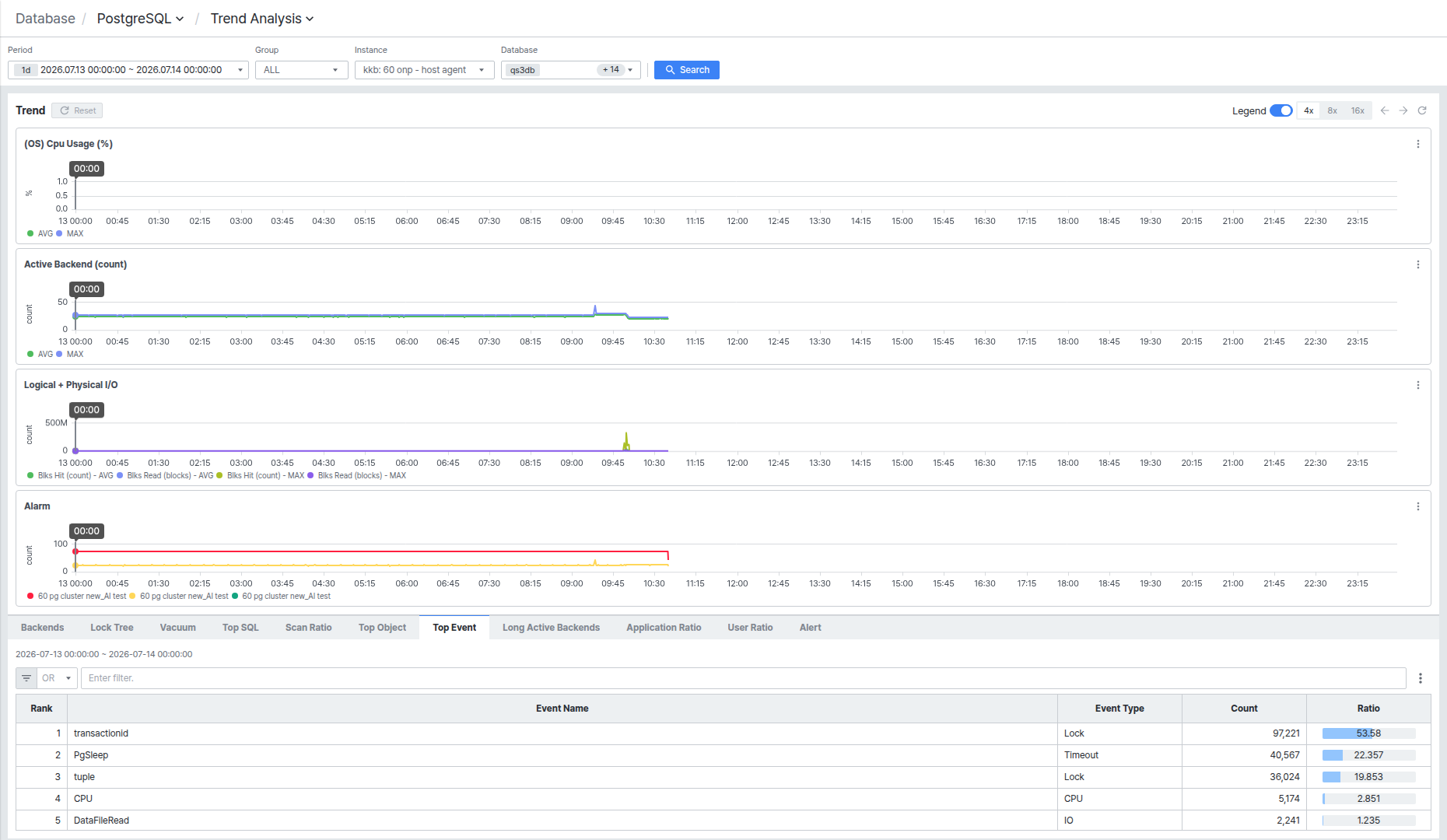Open the Top Event table options menu
Screen dimensions: 1447x840
click(x=1421, y=678)
